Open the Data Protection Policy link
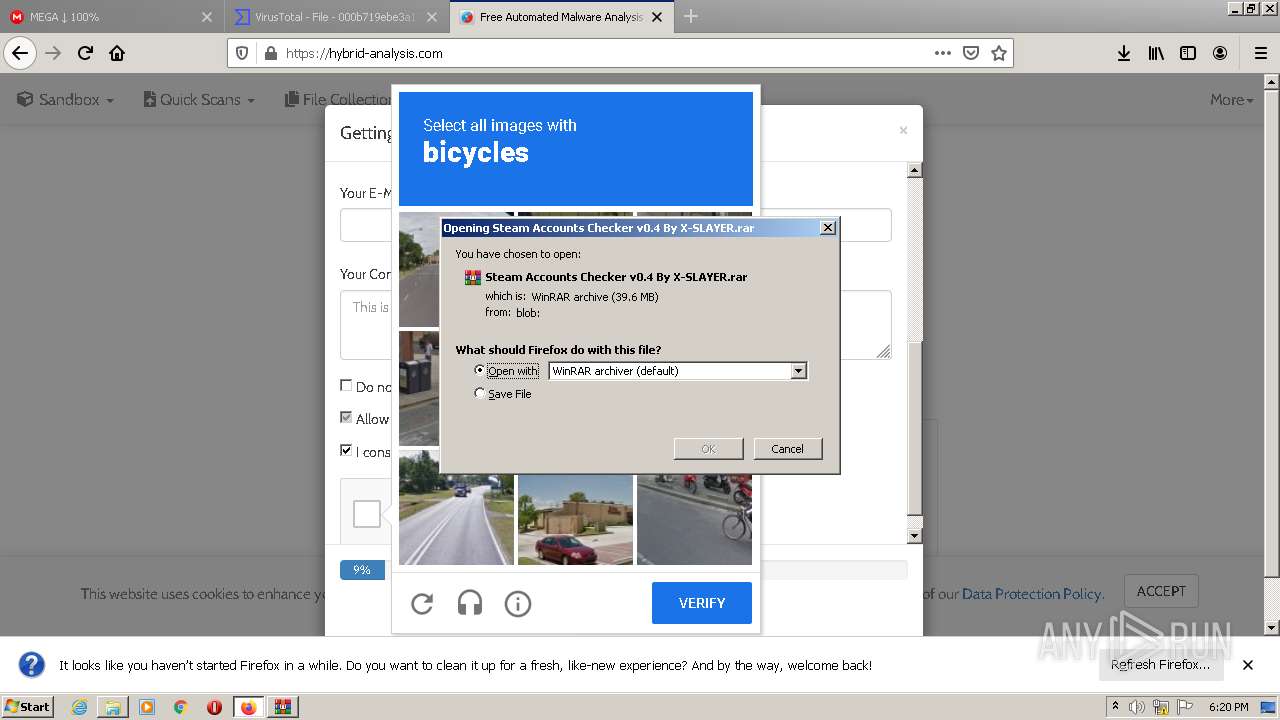The height and width of the screenshot is (720, 1280). tap(1031, 594)
